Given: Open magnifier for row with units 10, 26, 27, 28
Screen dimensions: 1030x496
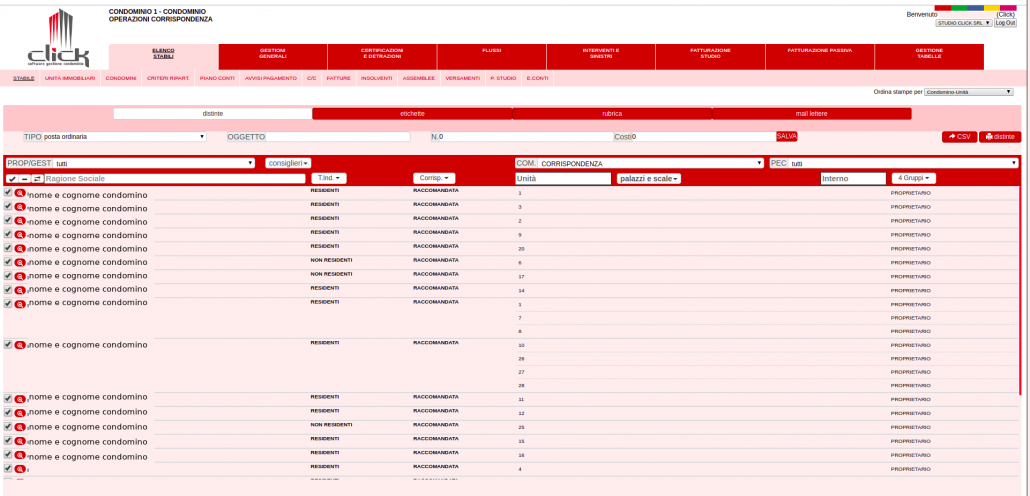Looking at the screenshot, I should pyautogui.click(x=20, y=345).
